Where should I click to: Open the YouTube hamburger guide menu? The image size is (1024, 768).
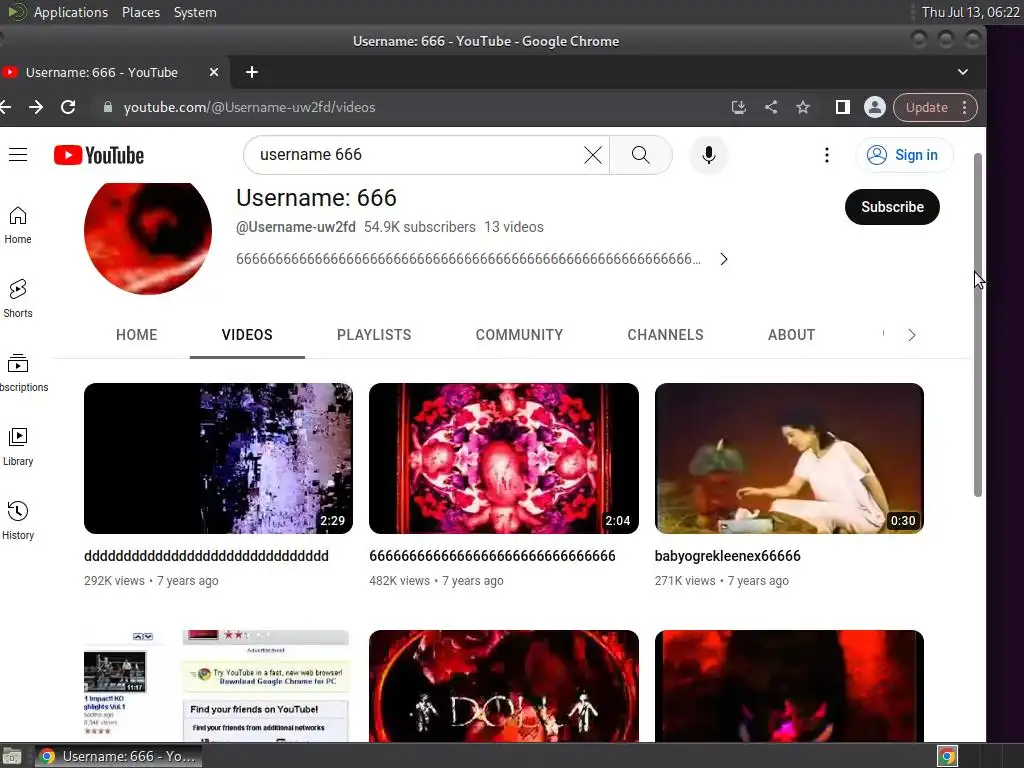(x=18, y=155)
